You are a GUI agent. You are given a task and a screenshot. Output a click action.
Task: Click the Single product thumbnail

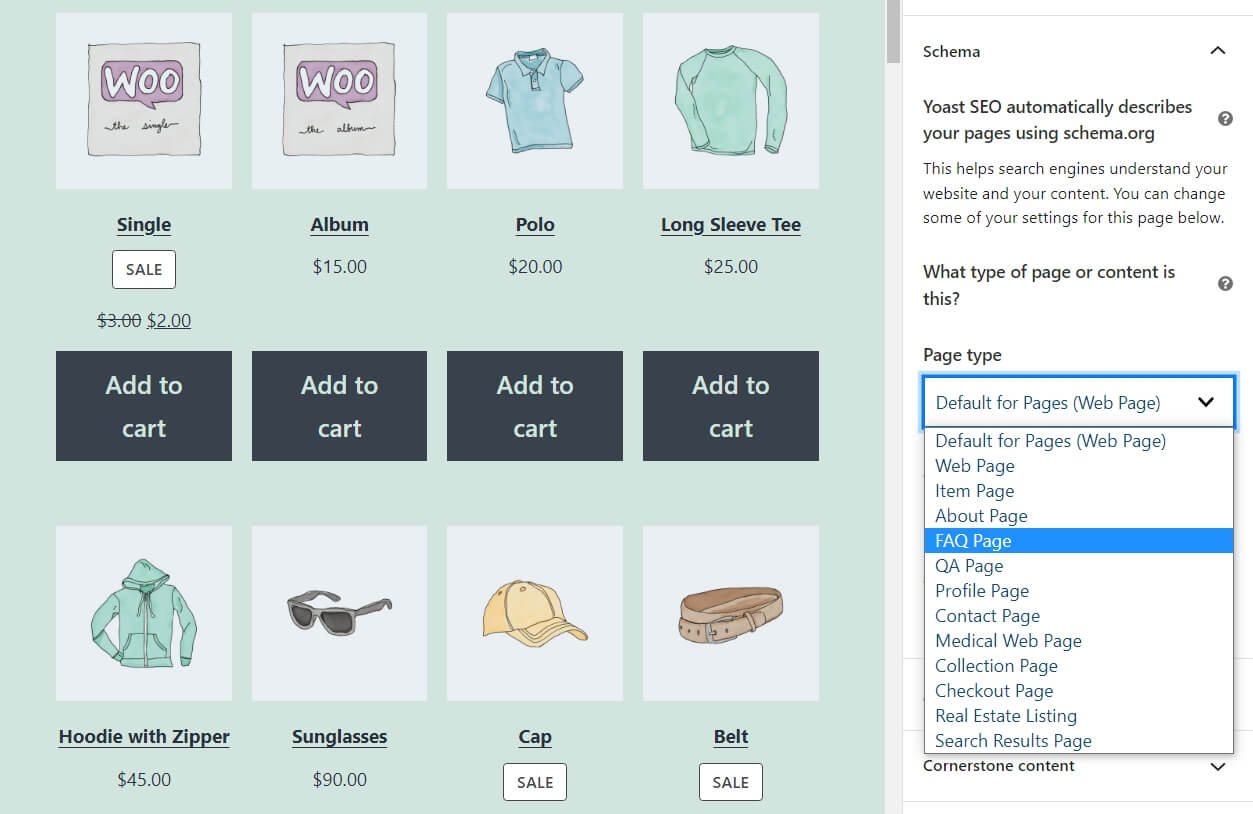click(x=144, y=100)
